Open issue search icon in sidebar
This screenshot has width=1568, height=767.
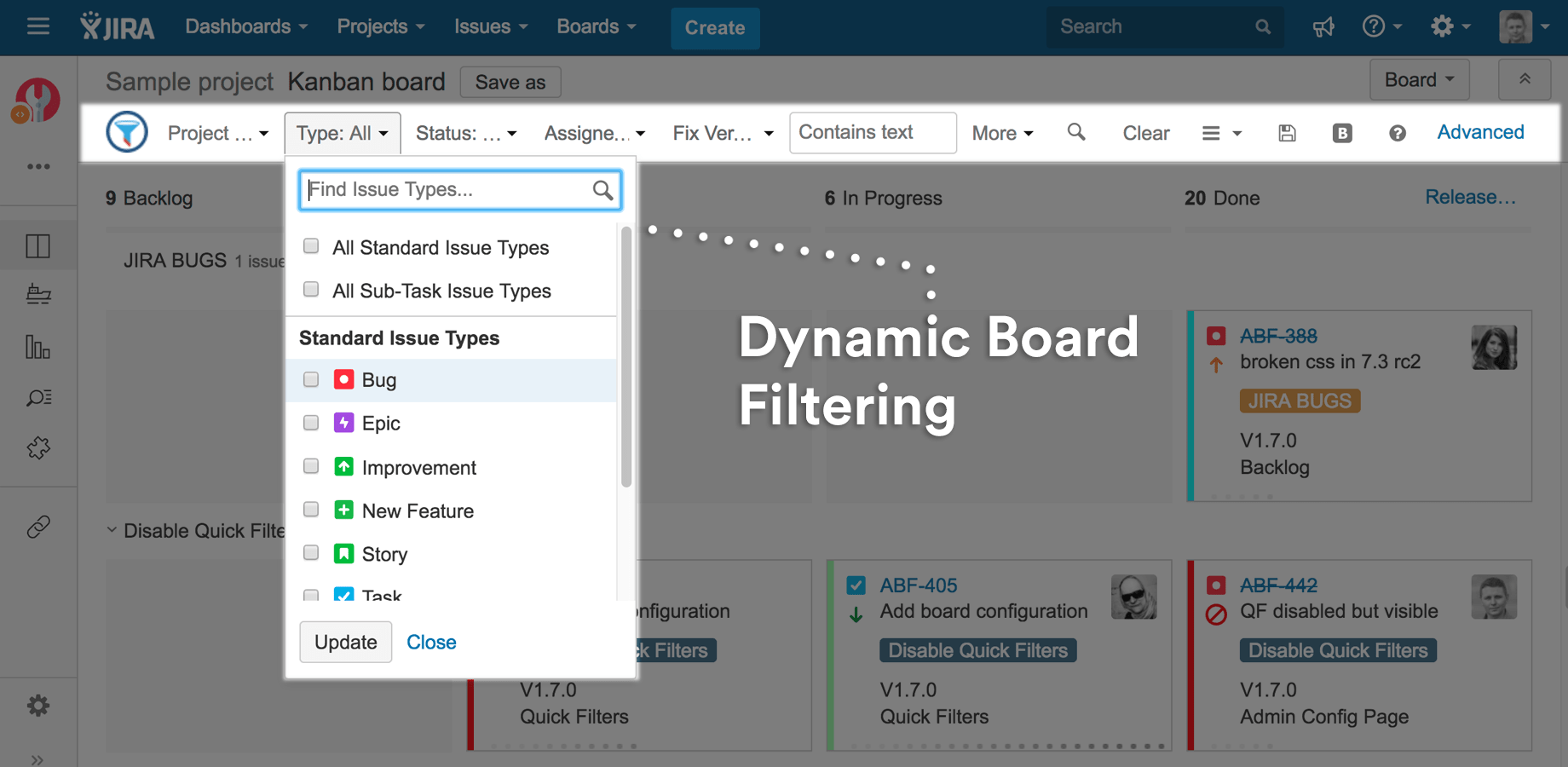[x=37, y=397]
